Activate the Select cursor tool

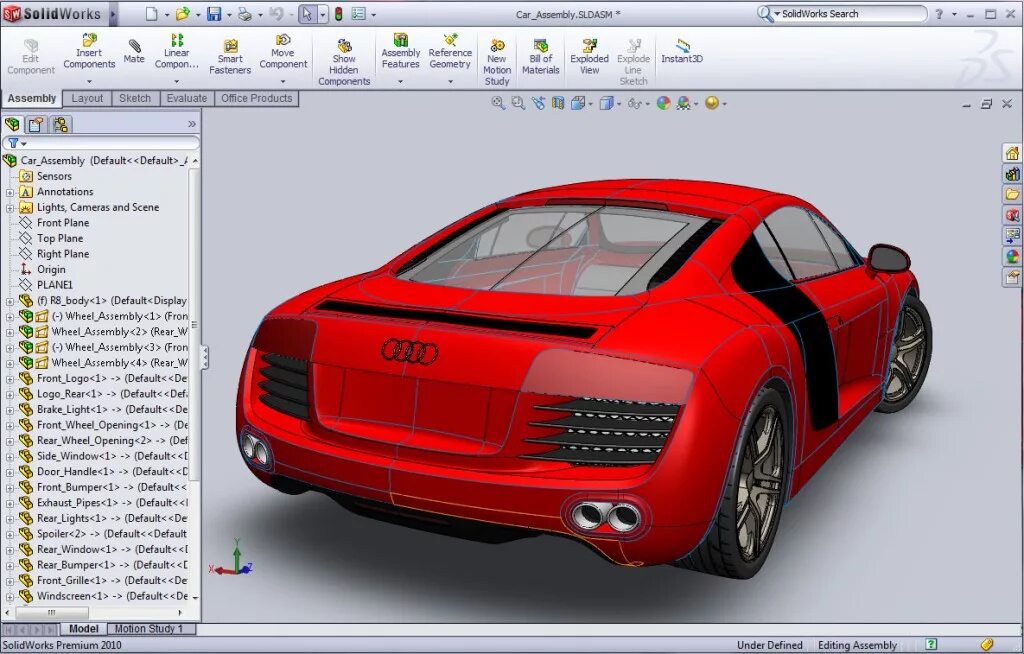(x=307, y=14)
